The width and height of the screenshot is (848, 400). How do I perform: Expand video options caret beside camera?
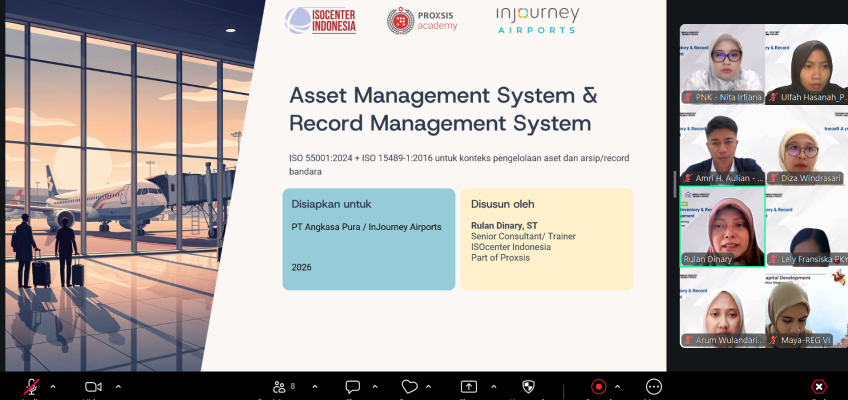118,387
